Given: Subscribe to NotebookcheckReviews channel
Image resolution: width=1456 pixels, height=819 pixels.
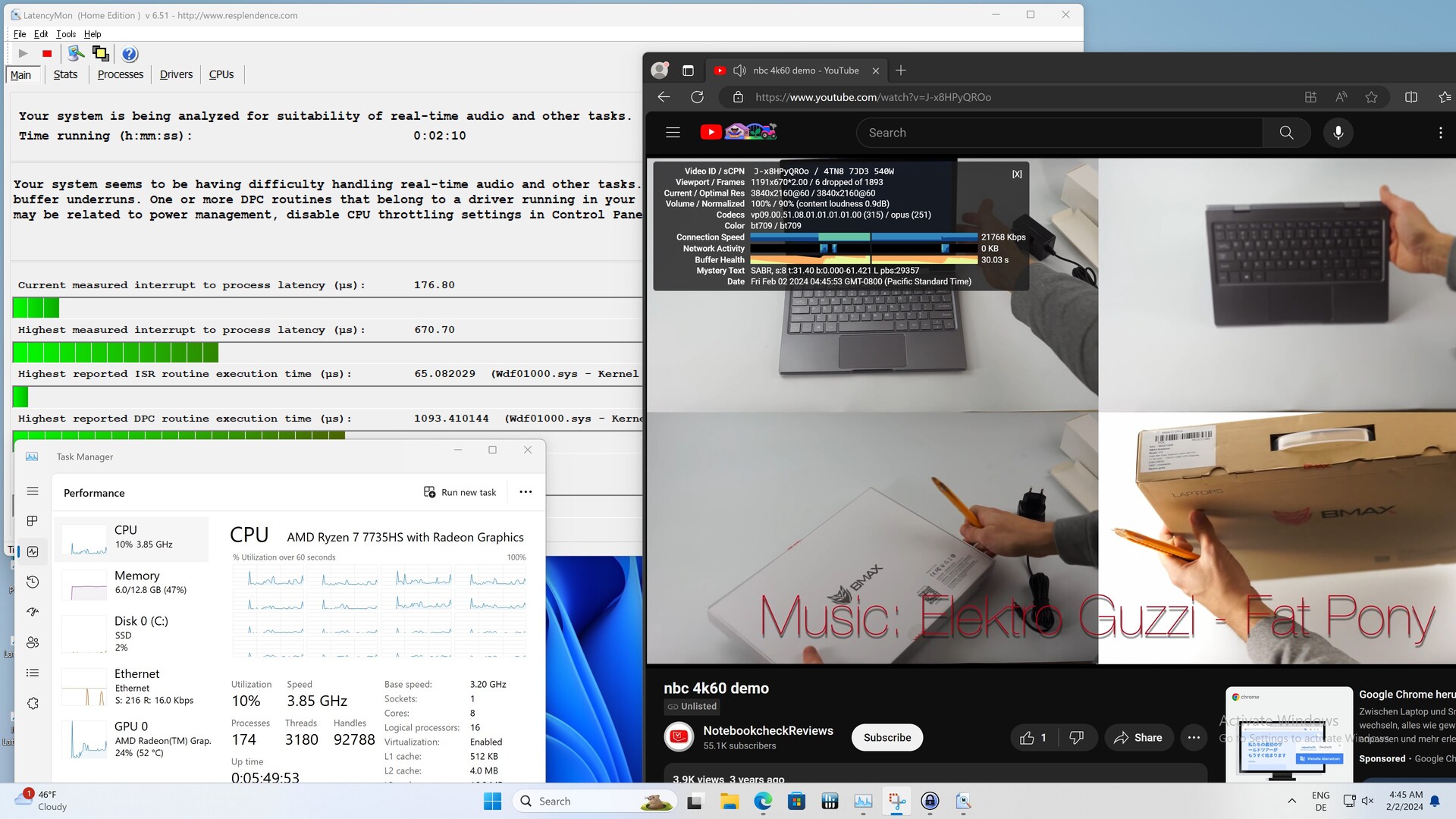Looking at the screenshot, I should point(887,738).
